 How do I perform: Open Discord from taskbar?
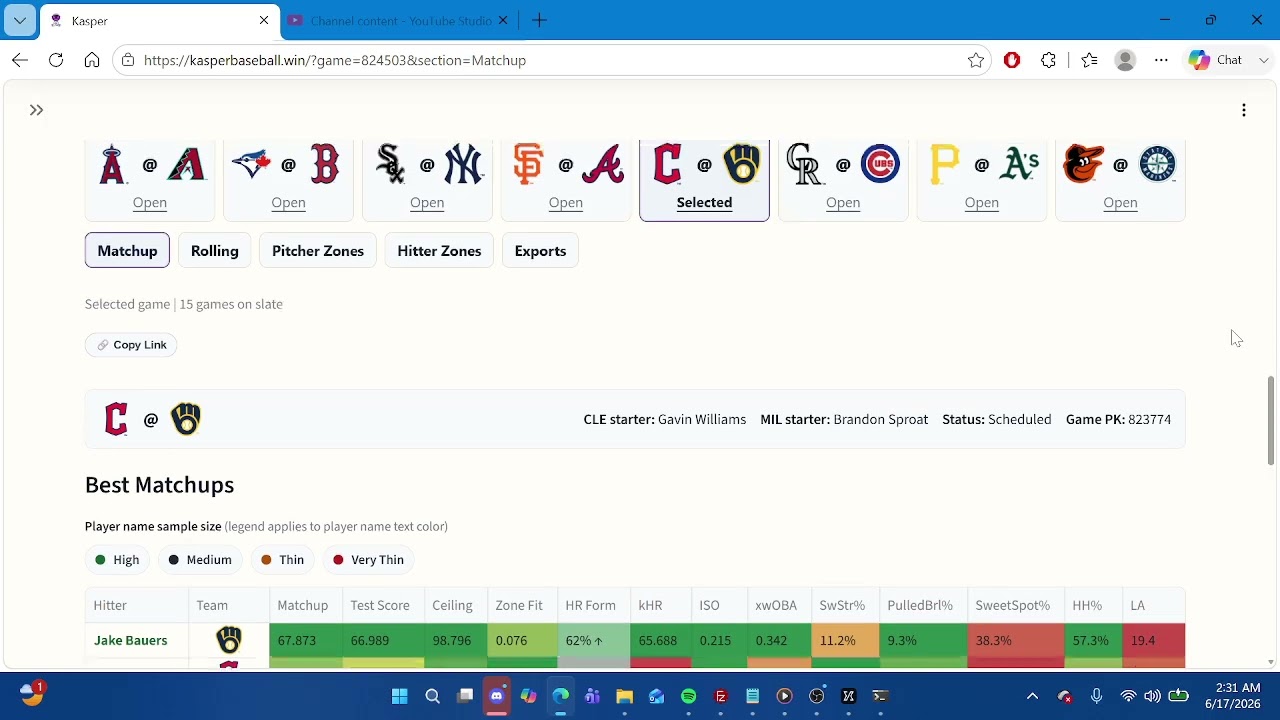point(497,696)
